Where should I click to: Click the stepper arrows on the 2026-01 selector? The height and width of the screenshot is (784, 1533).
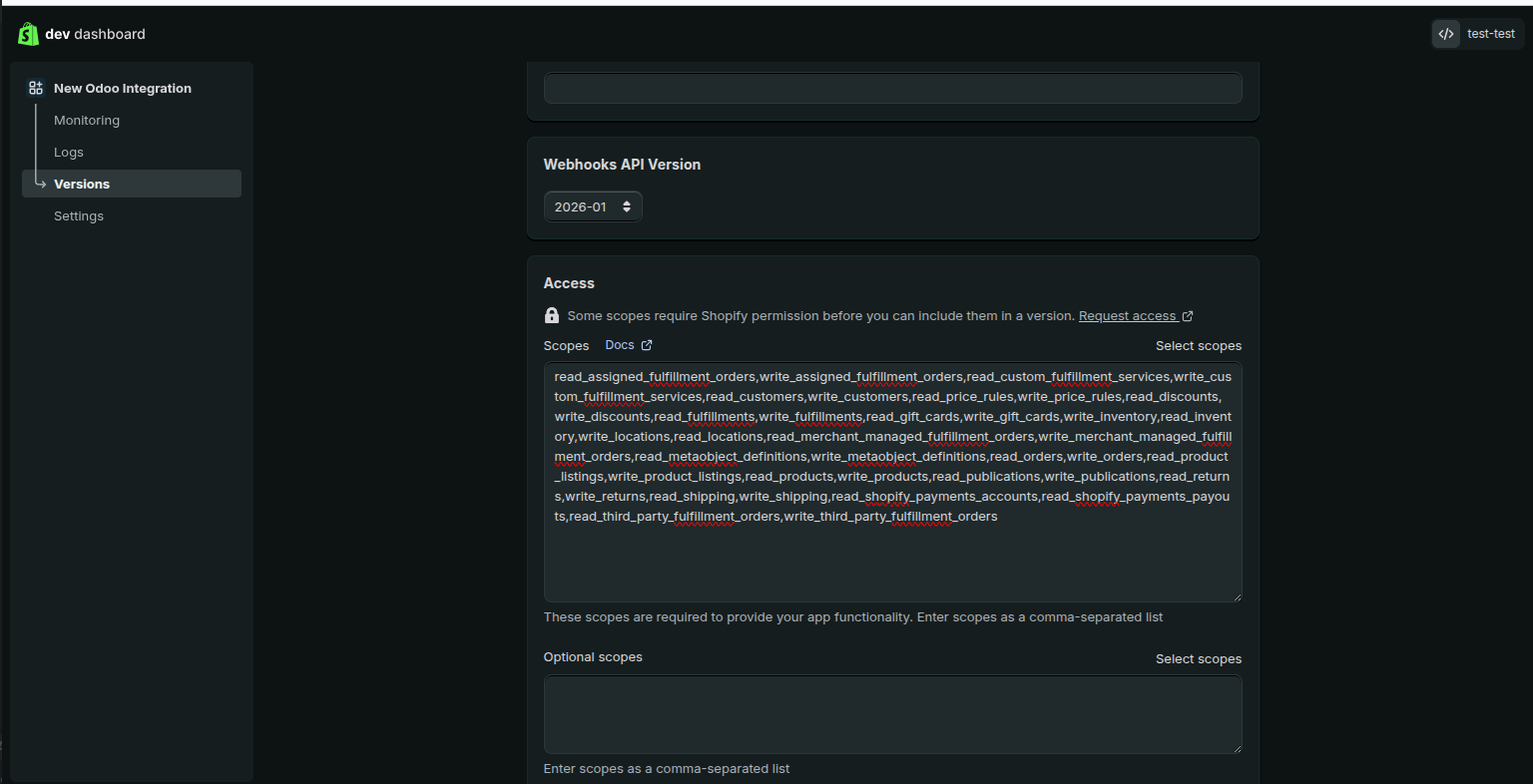click(628, 205)
